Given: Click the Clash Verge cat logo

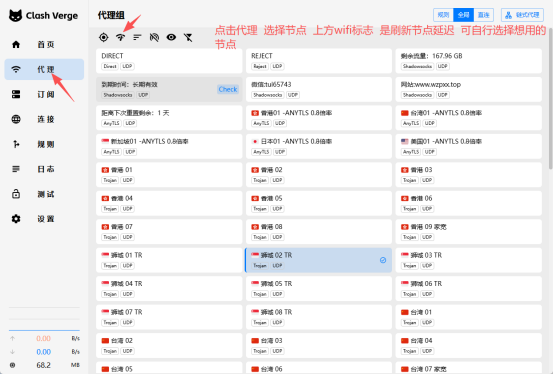Looking at the screenshot, I should click(15, 16).
